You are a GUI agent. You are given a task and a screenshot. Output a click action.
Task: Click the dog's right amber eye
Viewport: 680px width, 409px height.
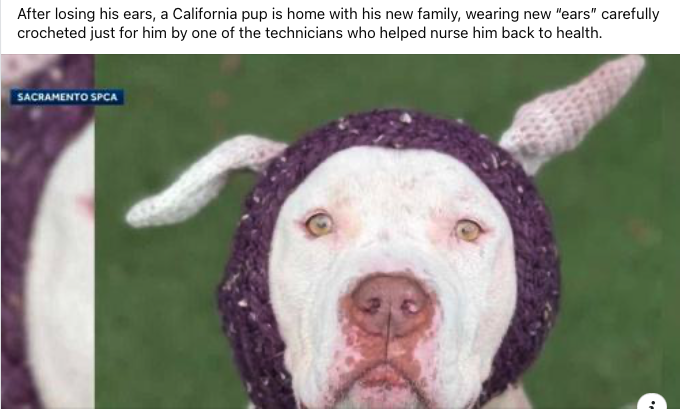coord(468,230)
